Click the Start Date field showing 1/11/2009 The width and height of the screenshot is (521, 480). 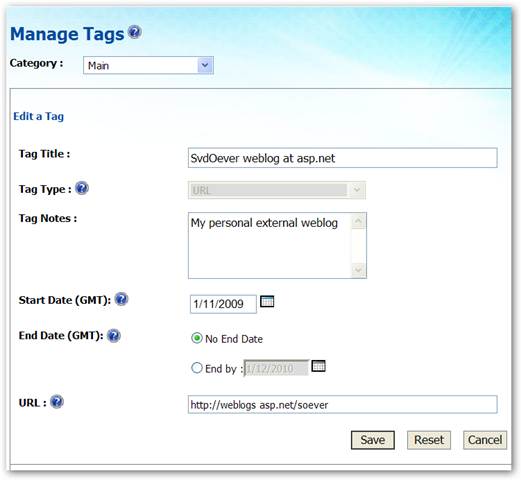(x=223, y=304)
